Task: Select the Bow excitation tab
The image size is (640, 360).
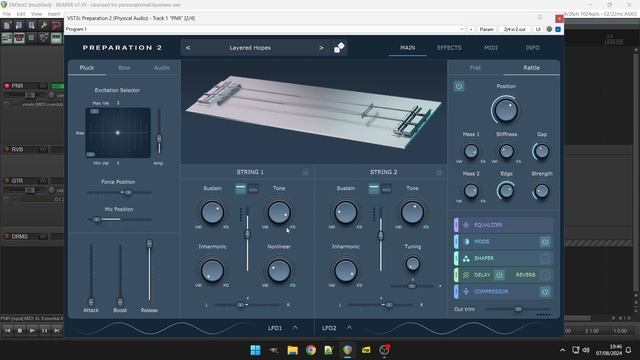Action: click(x=124, y=68)
